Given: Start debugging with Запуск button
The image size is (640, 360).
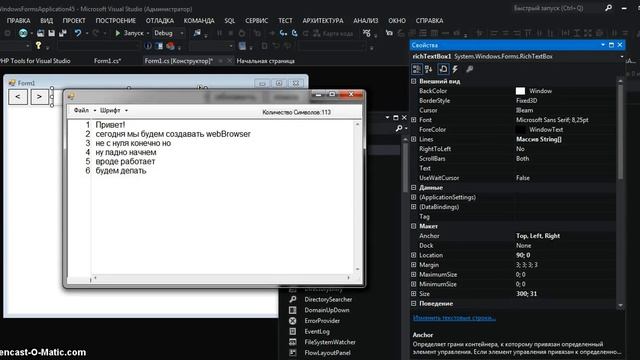Looking at the screenshot, I should point(129,33).
